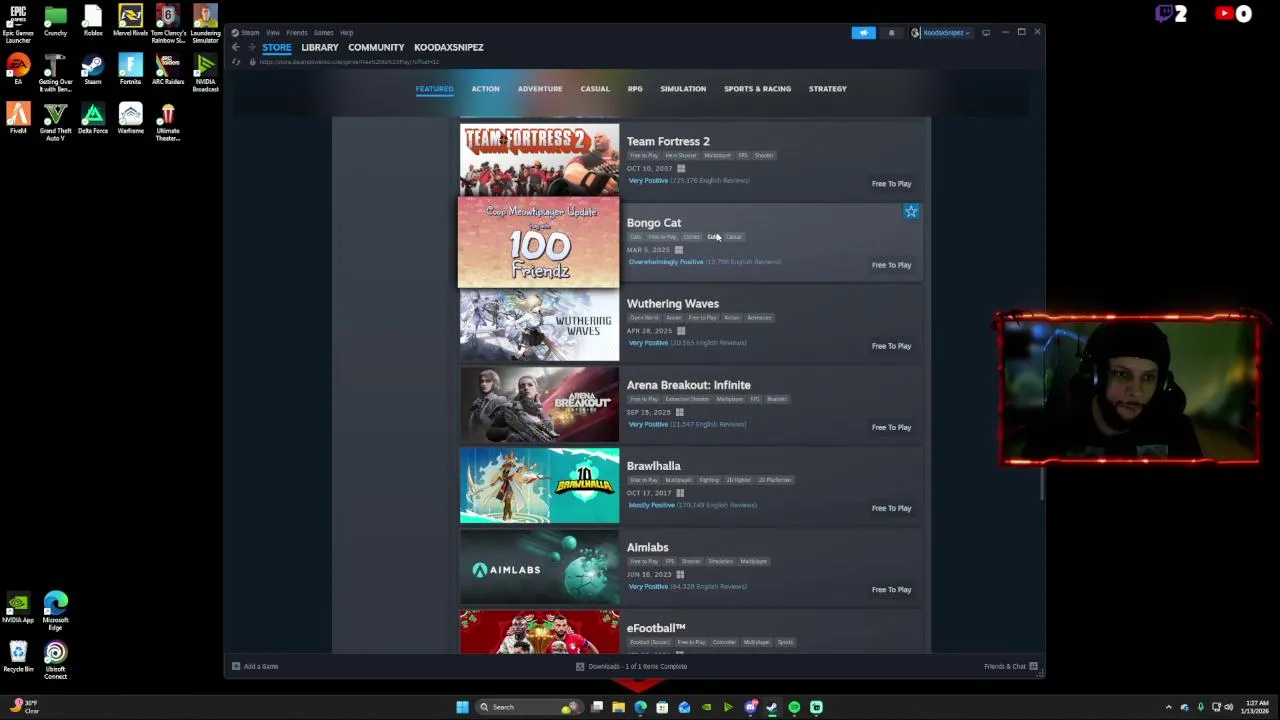Open the Laundering Simulator desktop icon
Viewport: 1280px width, 720px height.
[205, 24]
